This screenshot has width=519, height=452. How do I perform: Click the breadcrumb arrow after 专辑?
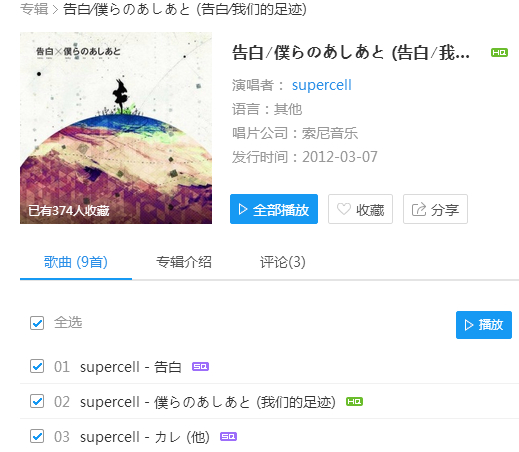pyautogui.click(x=55, y=9)
